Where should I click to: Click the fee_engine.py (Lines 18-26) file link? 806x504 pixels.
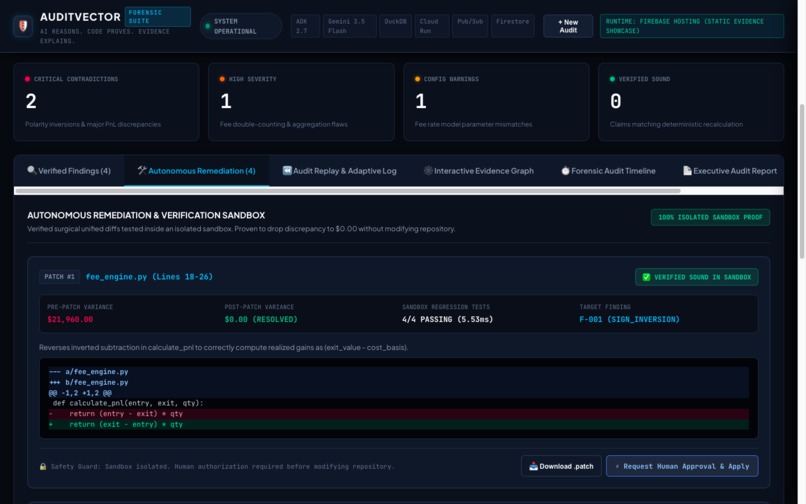tap(149, 277)
